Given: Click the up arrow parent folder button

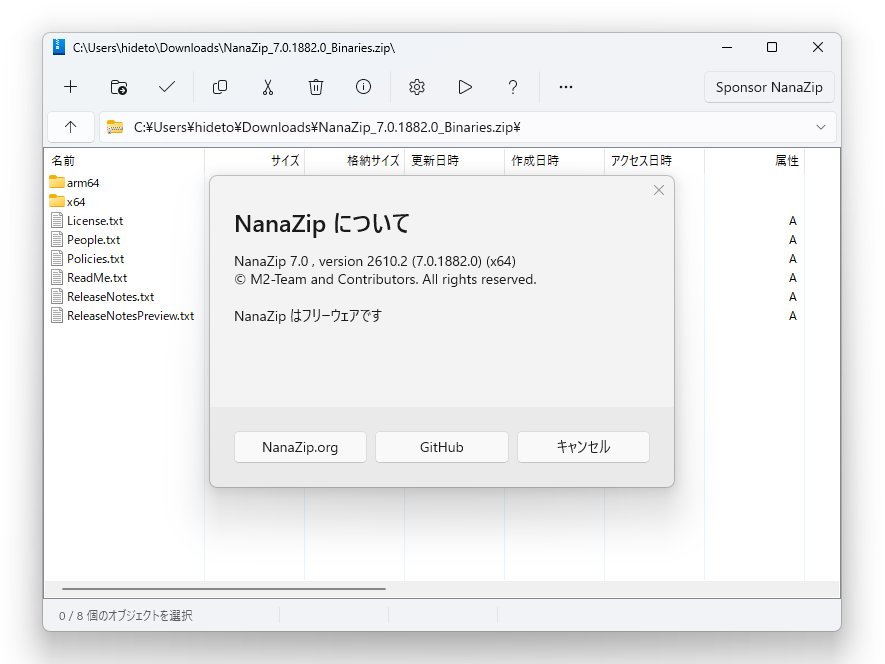Looking at the screenshot, I should coord(71,127).
